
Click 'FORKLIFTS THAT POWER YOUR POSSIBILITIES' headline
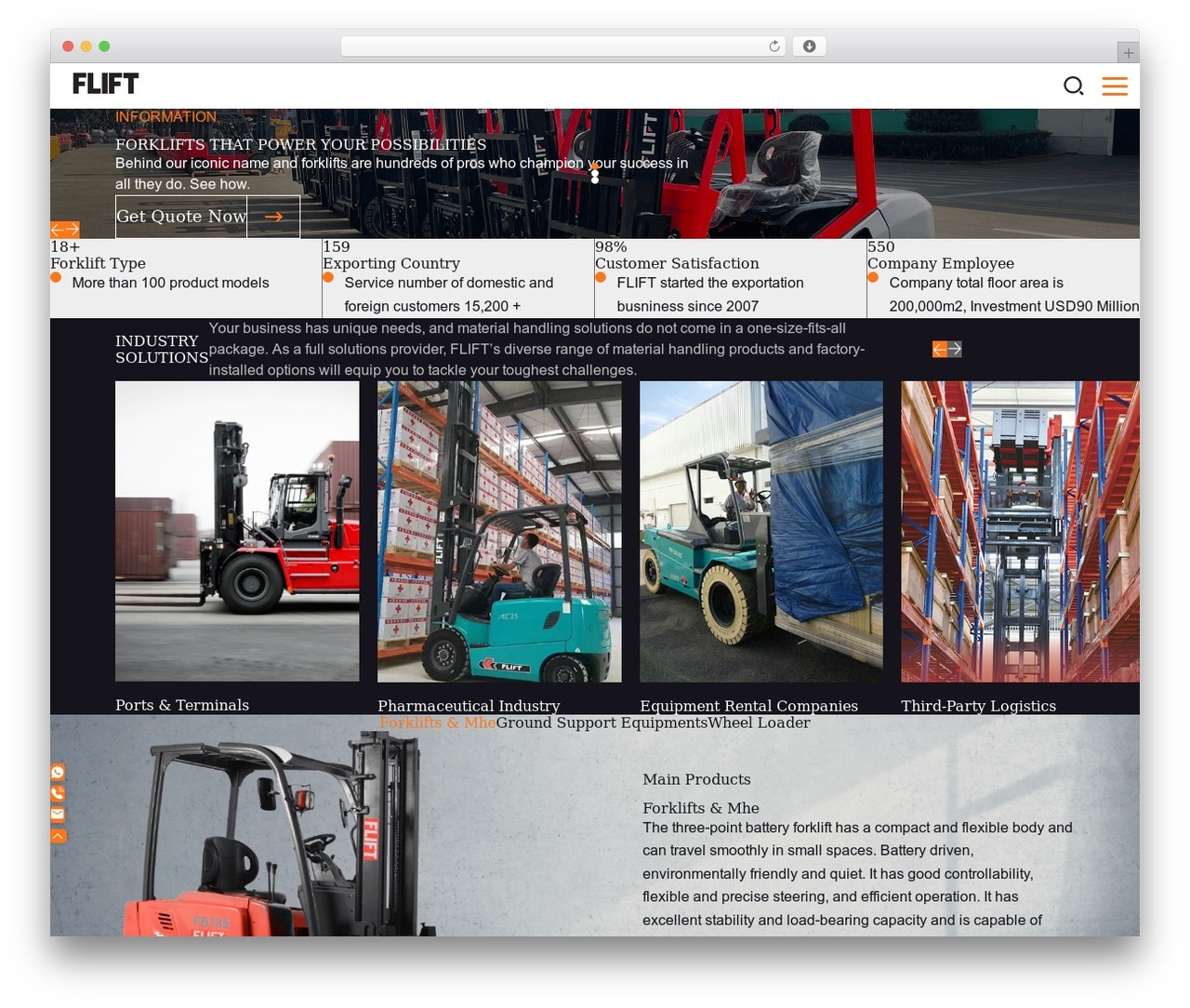300,144
